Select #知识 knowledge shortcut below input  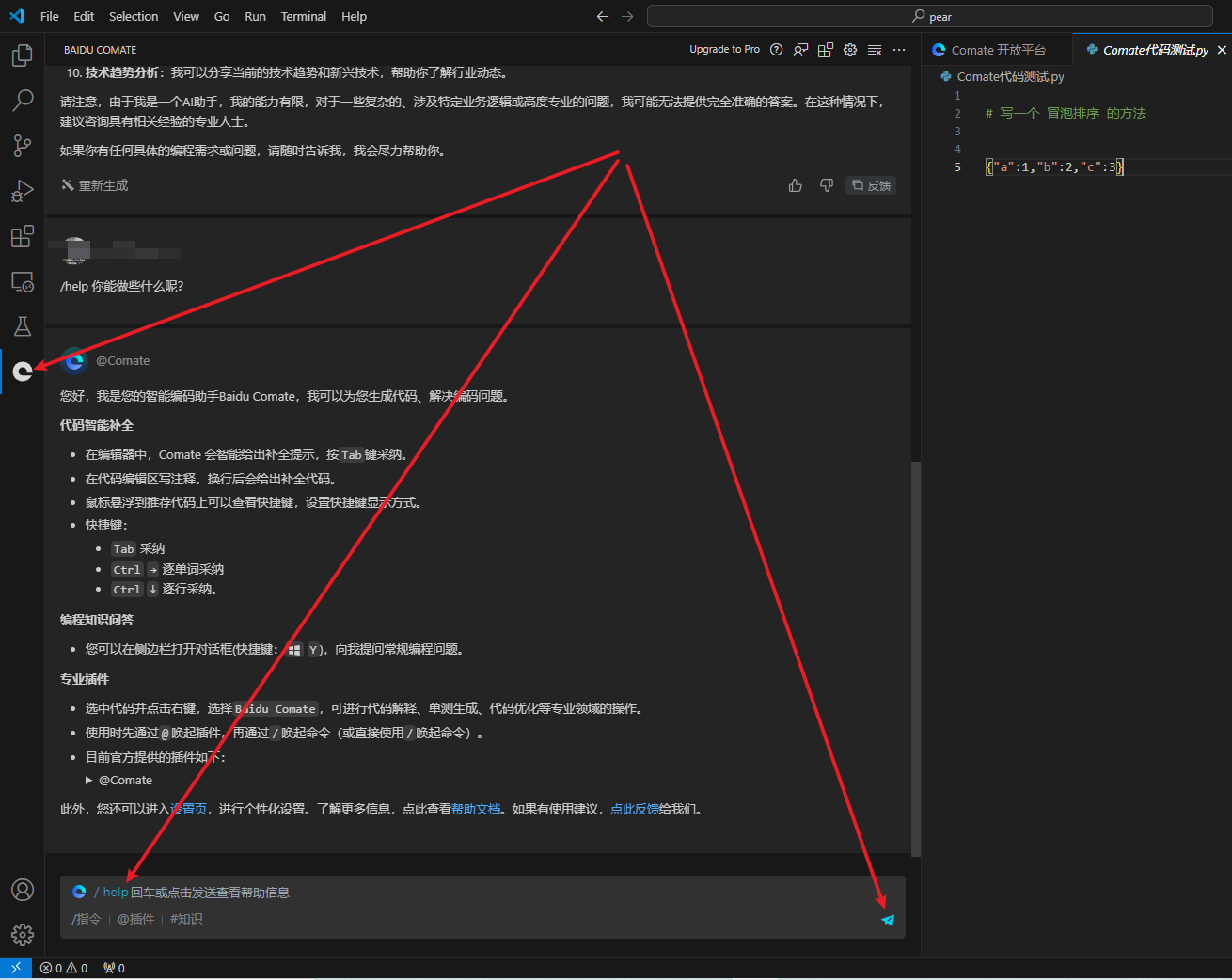click(186, 919)
